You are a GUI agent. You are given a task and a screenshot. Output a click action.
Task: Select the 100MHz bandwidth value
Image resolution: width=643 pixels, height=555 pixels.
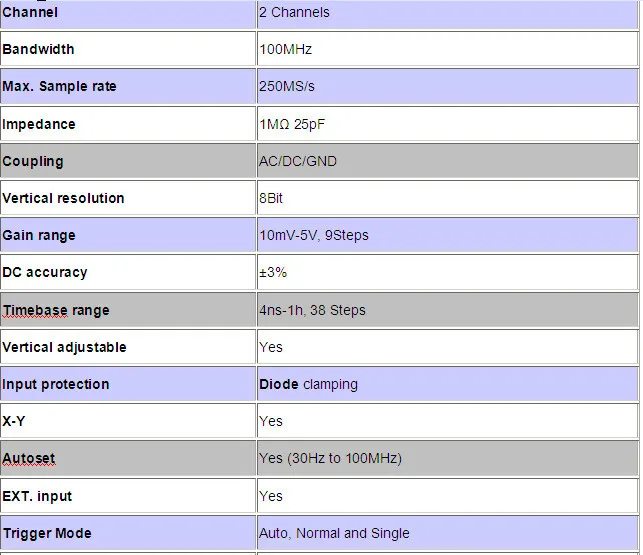(x=285, y=49)
